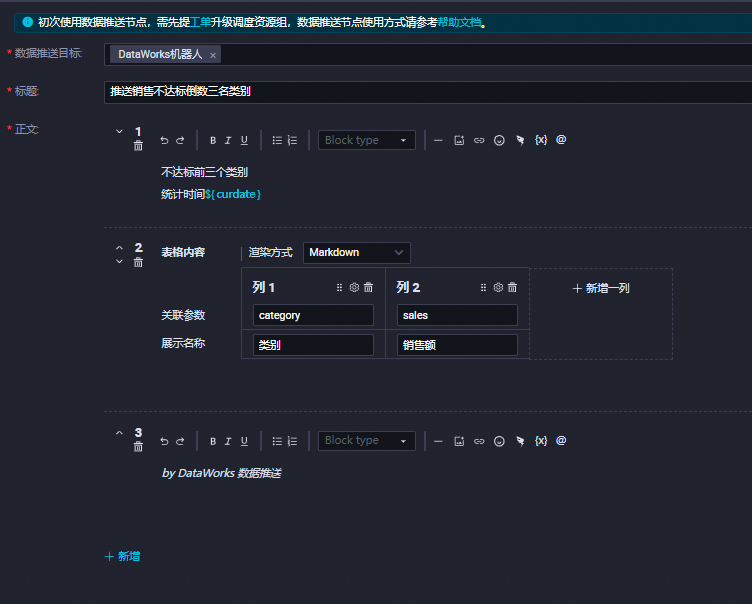Screen dimensions: 752x604
Task: Open settings gear for column 列 1
Action: pos(354,287)
